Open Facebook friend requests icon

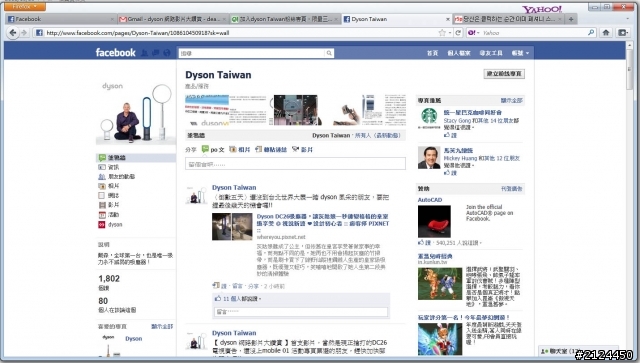[144, 53]
